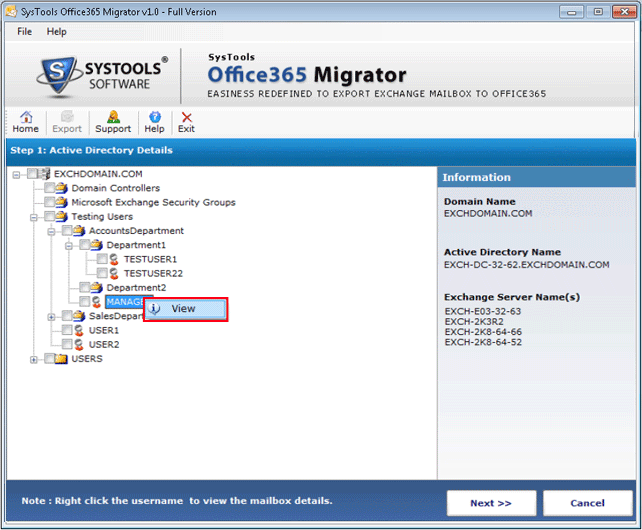Screen dimensions: 642x530
Task: Click the EXCH-DC-32-62.EXCHDOMAIN.COM directory name
Action: tap(527, 265)
